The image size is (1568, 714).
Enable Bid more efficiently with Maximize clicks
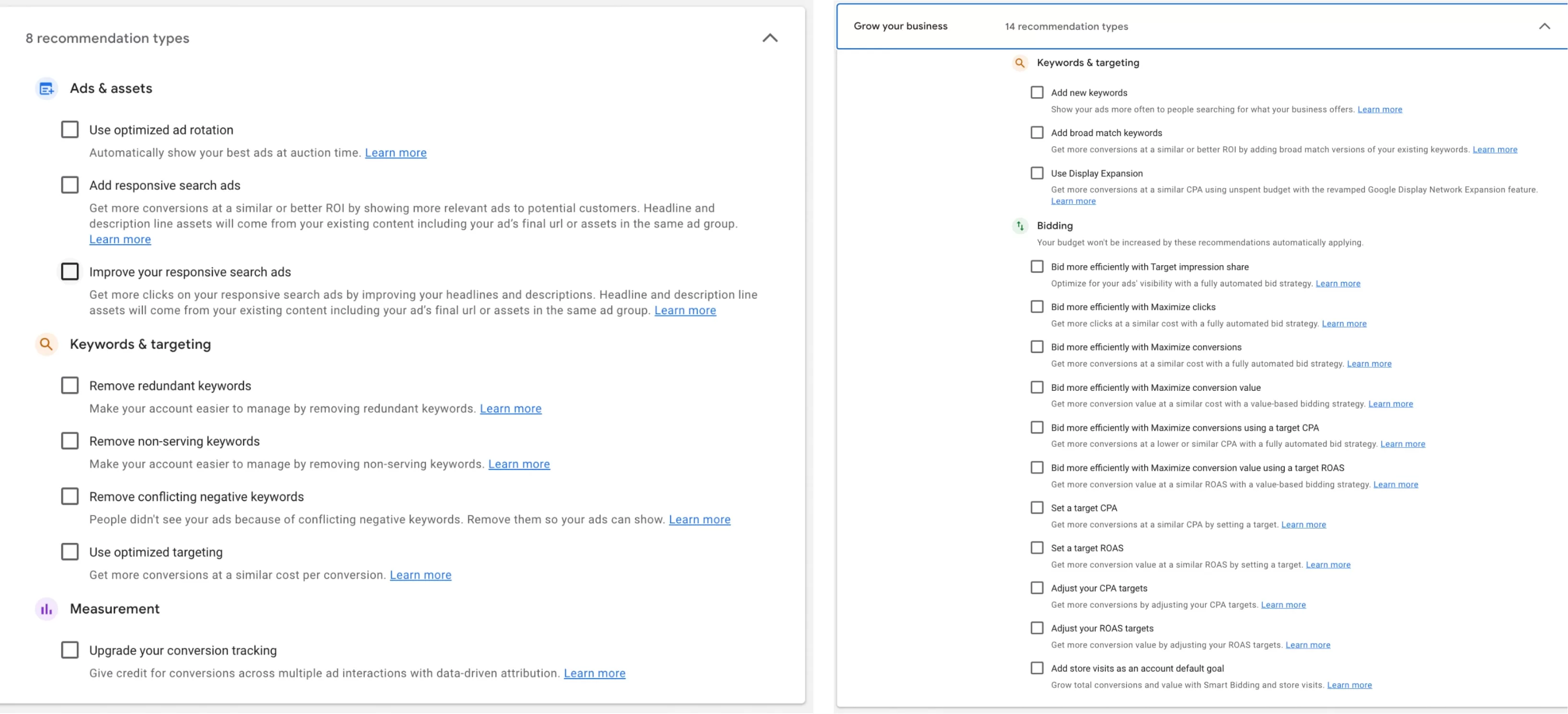[x=1036, y=307]
